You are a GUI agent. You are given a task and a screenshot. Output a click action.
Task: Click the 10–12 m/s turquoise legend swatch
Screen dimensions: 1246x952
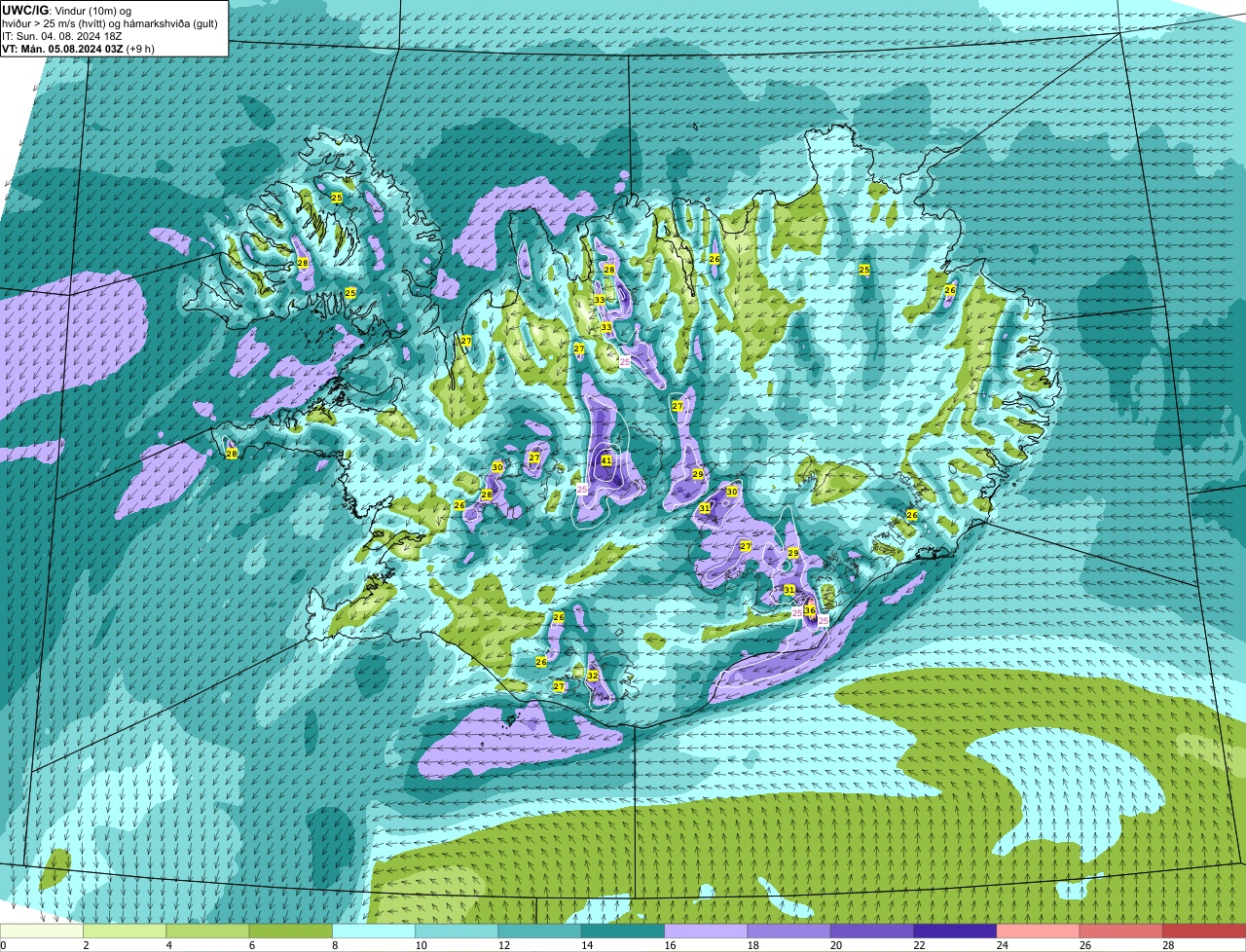click(x=458, y=932)
